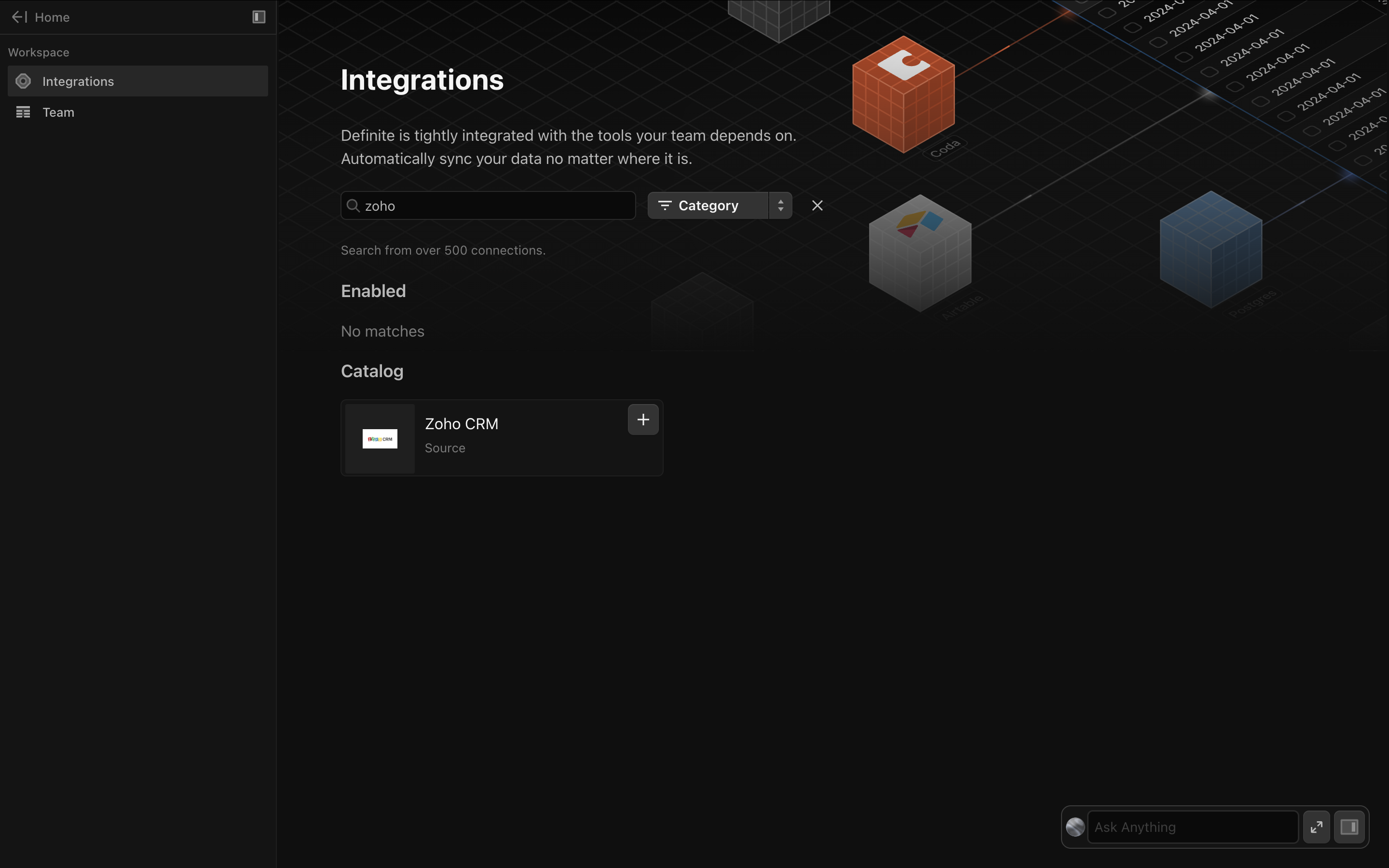Expand the chat with the diagonal arrows icon
The height and width of the screenshot is (868, 1389).
pos(1316,827)
